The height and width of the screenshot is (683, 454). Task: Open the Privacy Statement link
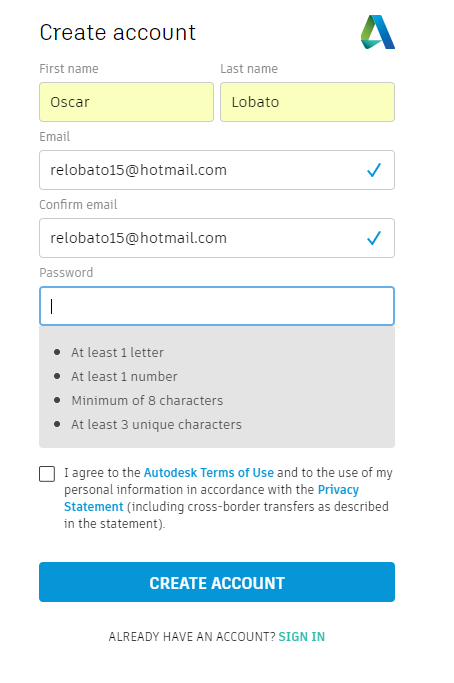[338, 490]
